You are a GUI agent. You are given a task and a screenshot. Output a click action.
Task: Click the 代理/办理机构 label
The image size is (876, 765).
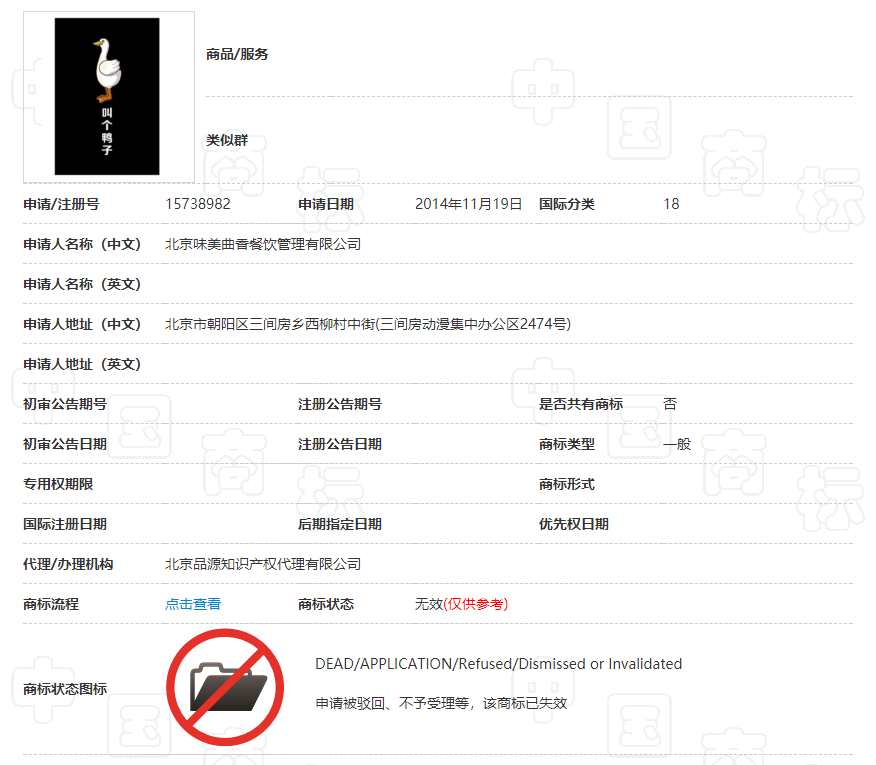click(x=68, y=564)
